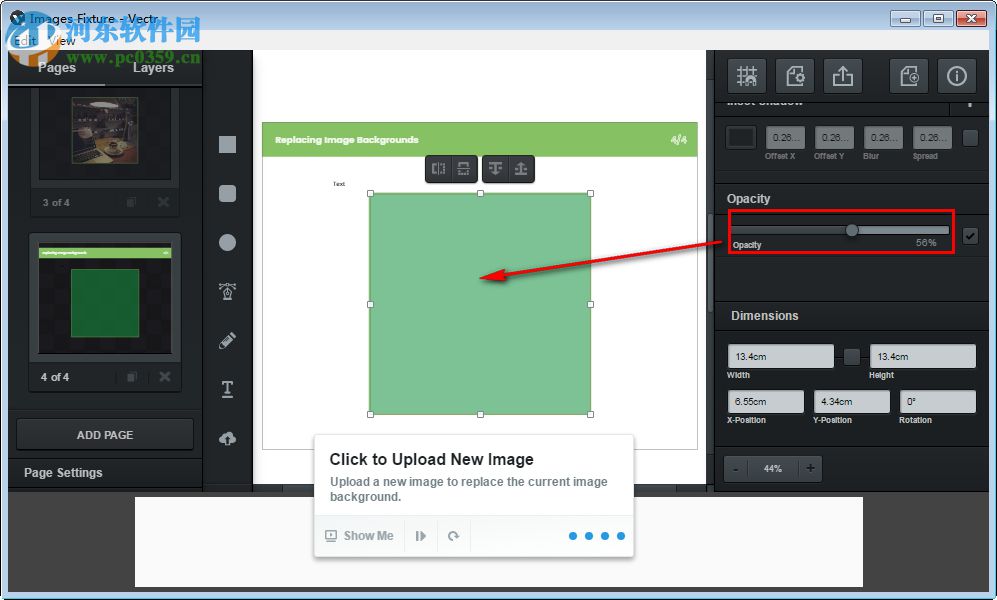Viewport: 997px width, 600px height.
Task: Click the Export share icon
Action: click(x=842, y=76)
